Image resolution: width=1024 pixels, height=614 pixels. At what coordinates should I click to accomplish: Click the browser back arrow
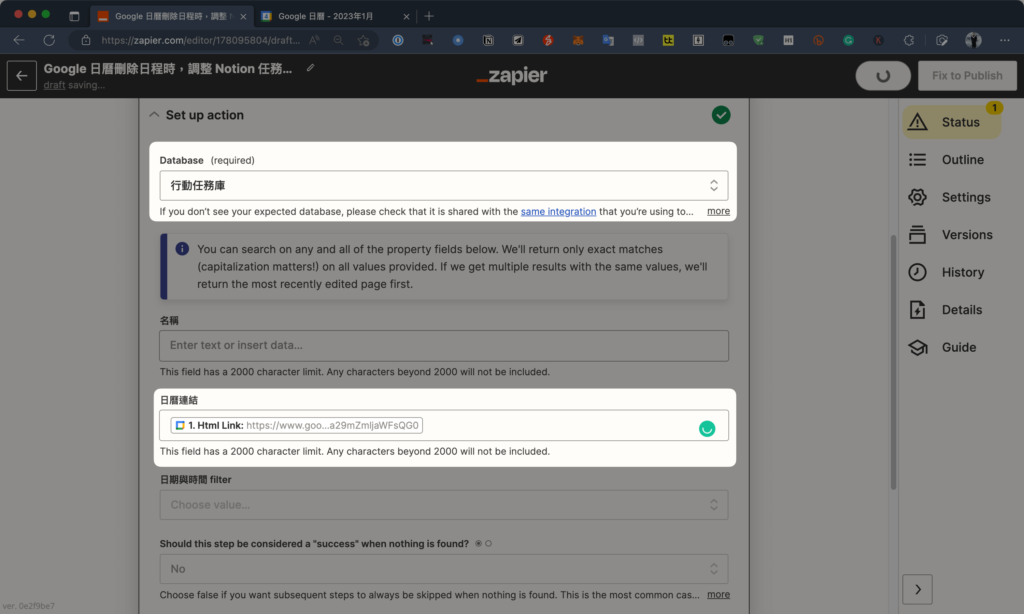19,40
